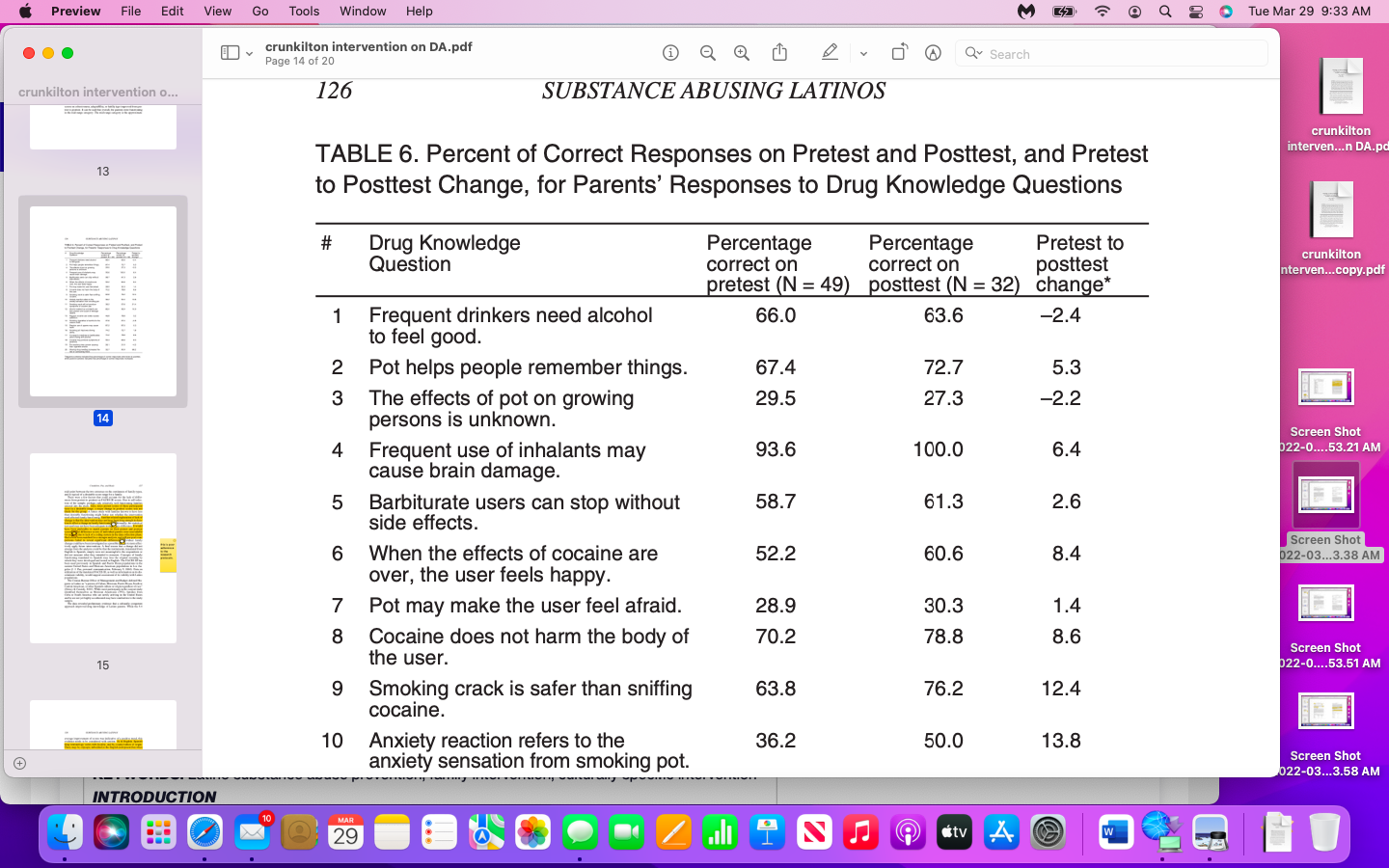This screenshot has height=868, width=1389.
Task: Check the battery charge indicator
Action: [1064, 11]
